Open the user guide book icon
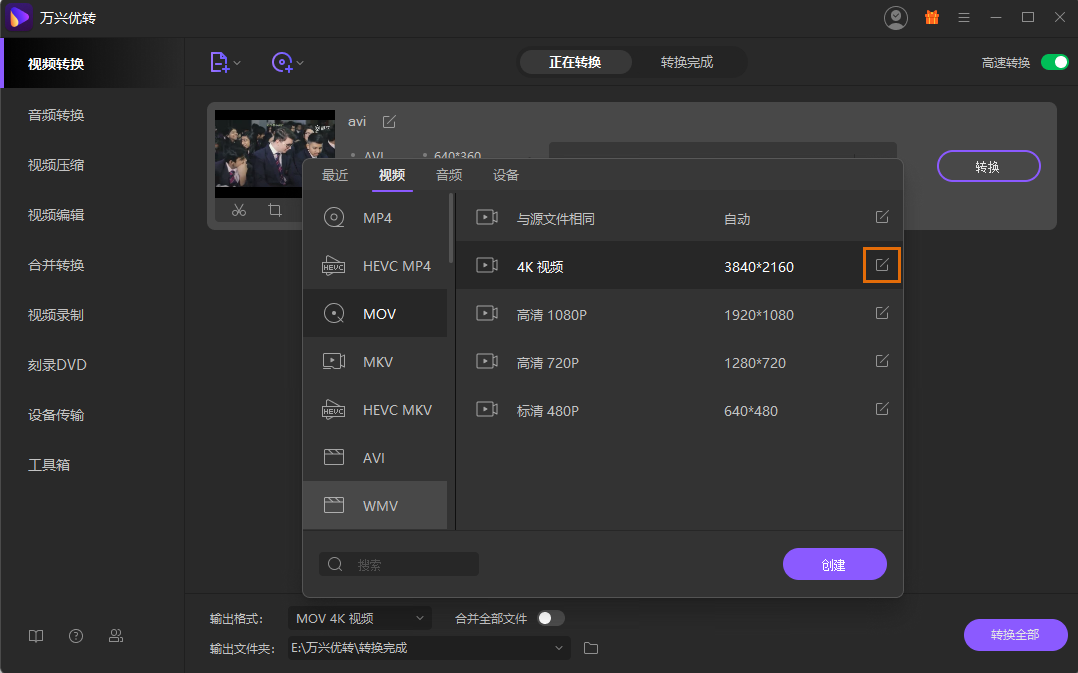 click(36, 636)
